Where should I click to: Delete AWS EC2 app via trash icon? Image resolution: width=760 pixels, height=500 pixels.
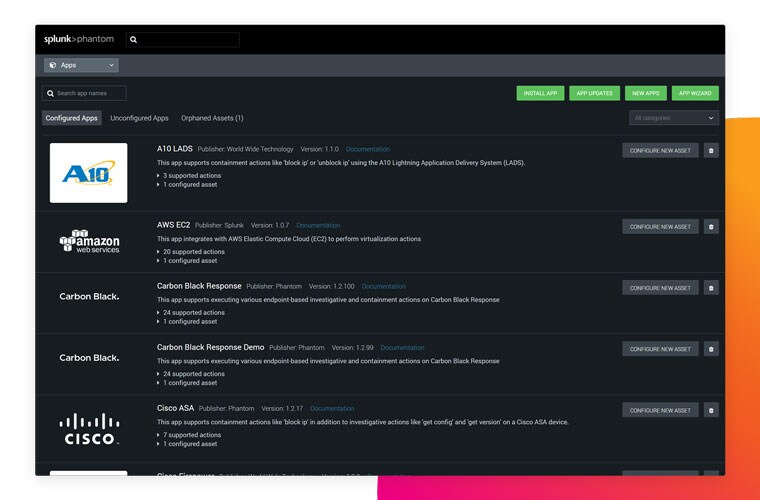tap(711, 226)
